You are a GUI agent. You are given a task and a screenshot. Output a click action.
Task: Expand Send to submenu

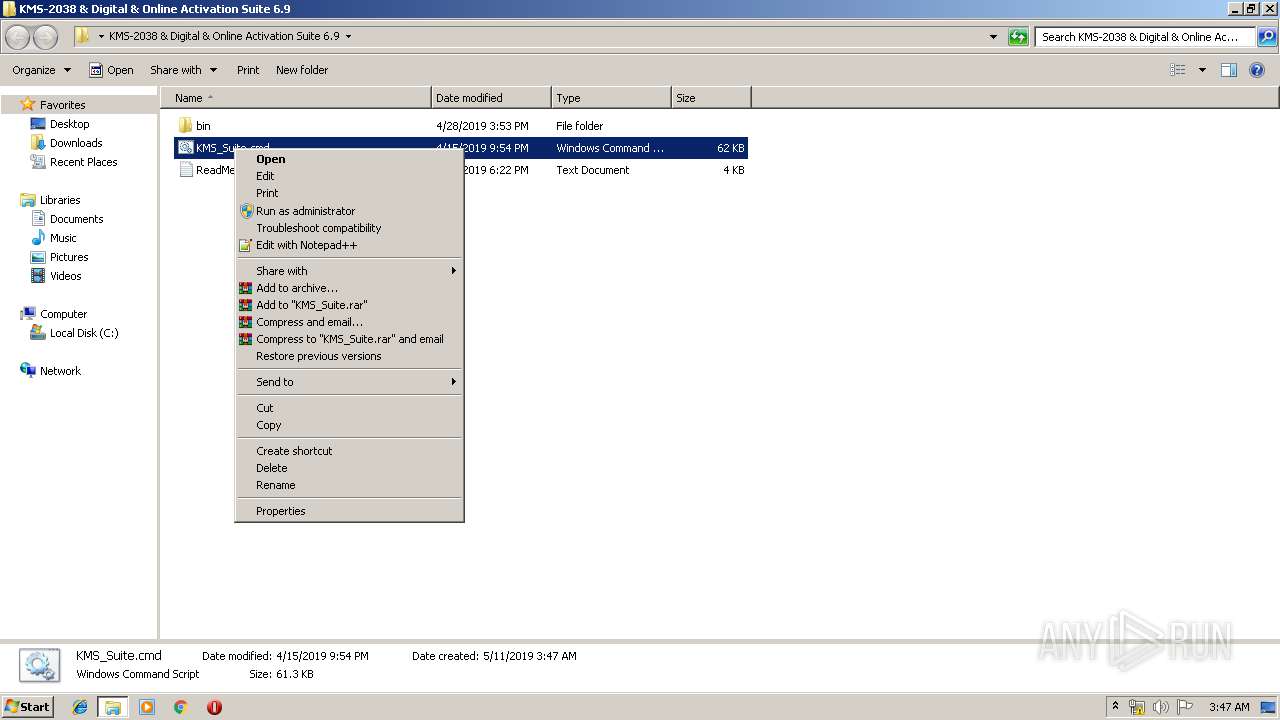coord(349,382)
